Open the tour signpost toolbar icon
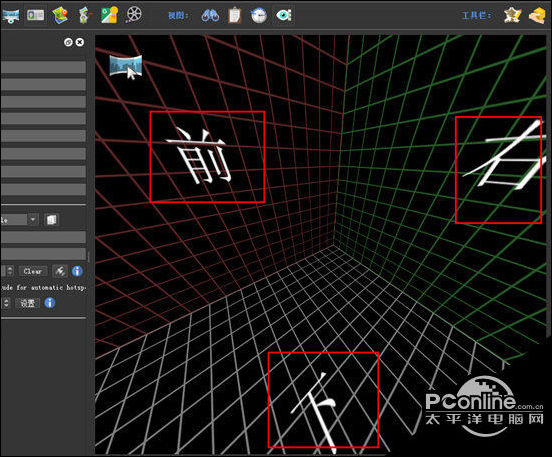 click(x=84, y=15)
